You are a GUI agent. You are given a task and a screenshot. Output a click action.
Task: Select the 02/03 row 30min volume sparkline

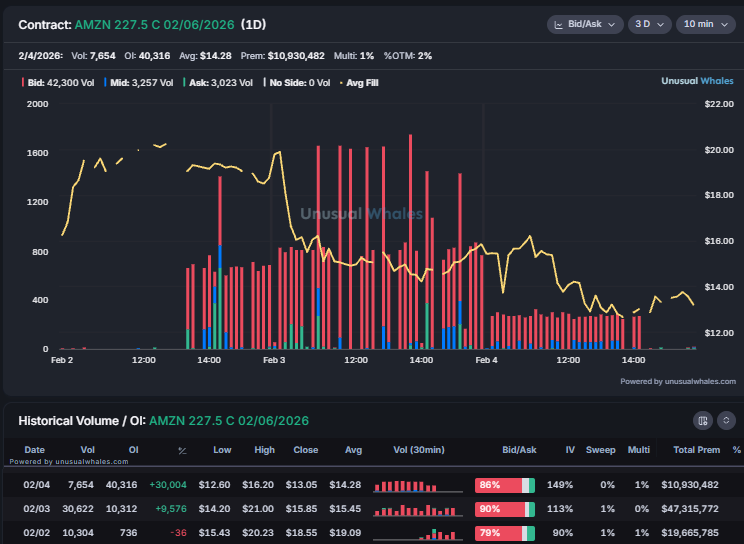(416, 510)
